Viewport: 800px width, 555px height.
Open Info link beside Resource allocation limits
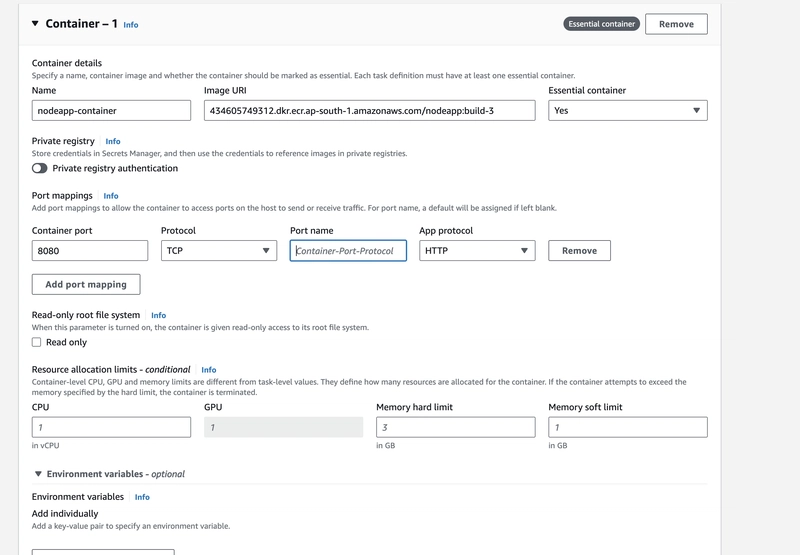[x=209, y=370]
